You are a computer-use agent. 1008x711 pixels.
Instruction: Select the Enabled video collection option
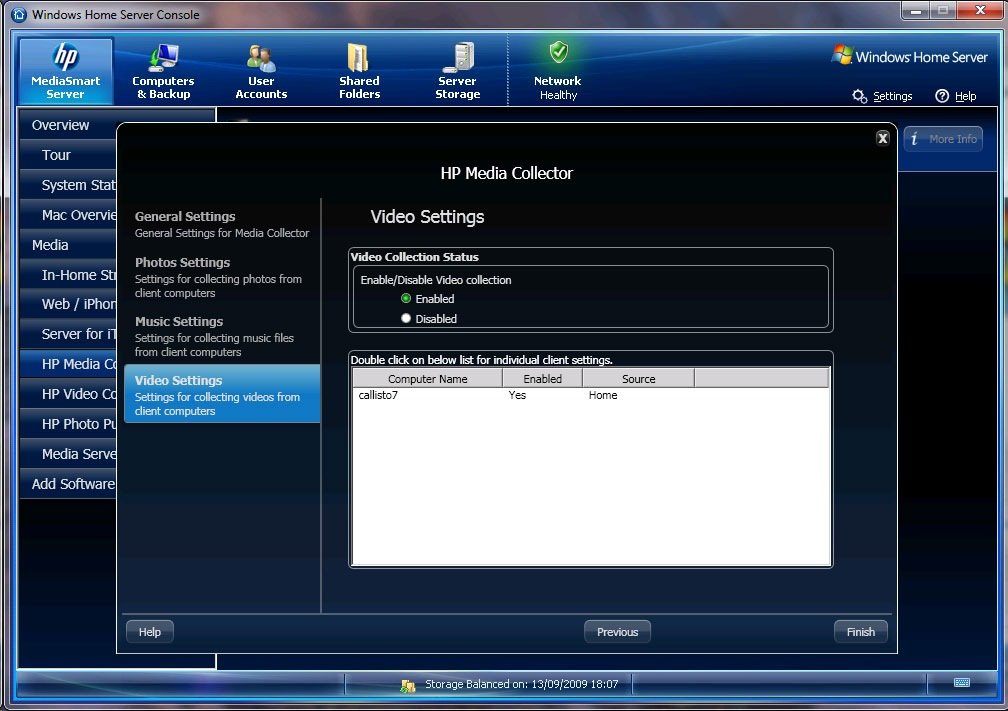406,298
